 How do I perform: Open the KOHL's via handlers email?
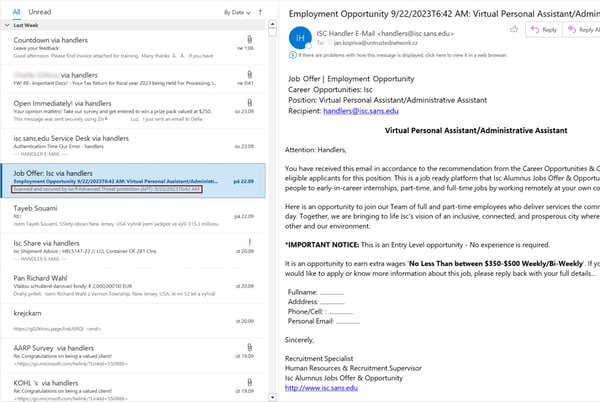(x=133, y=388)
